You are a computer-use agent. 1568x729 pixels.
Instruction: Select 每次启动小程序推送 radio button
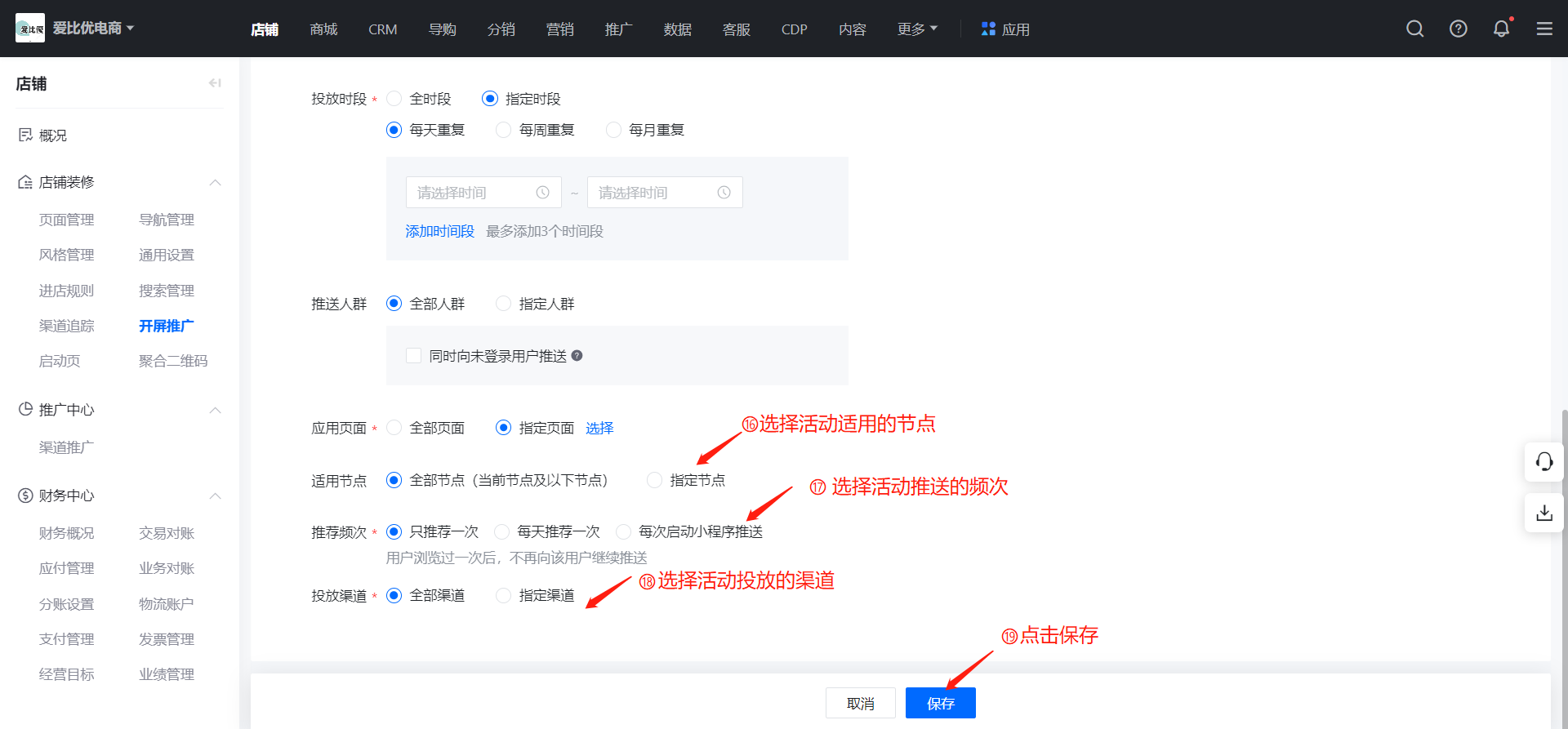[623, 531]
